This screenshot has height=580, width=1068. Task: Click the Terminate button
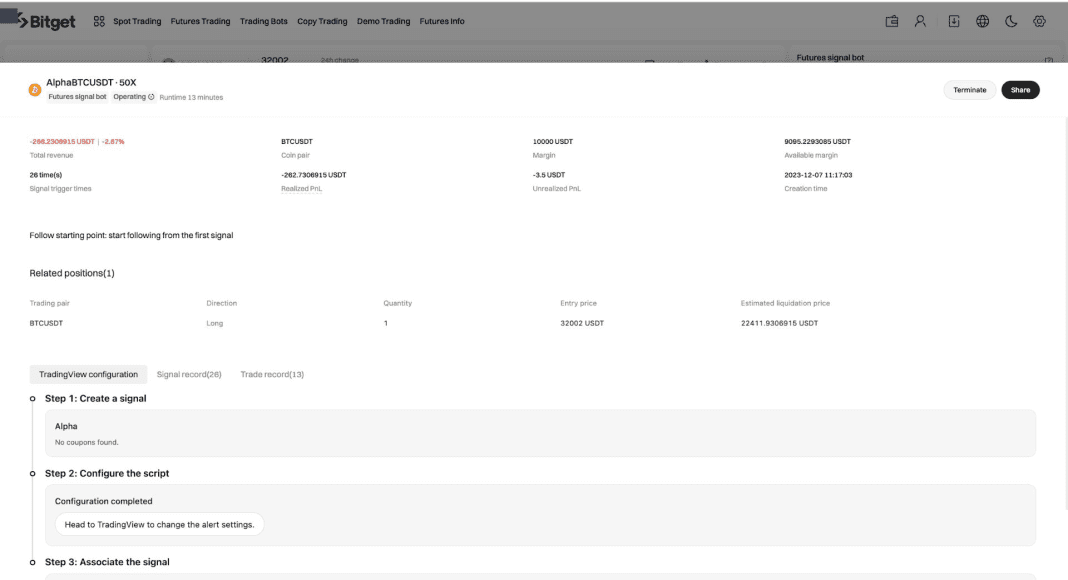pyautogui.click(x=969, y=90)
